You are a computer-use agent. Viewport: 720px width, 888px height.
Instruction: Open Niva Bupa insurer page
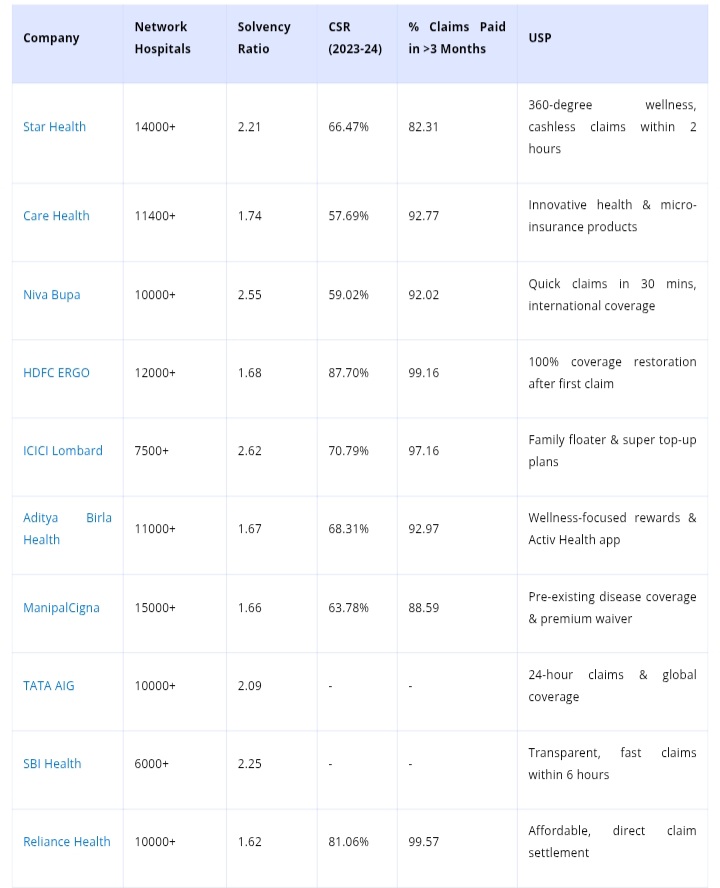[x=52, y=295]
